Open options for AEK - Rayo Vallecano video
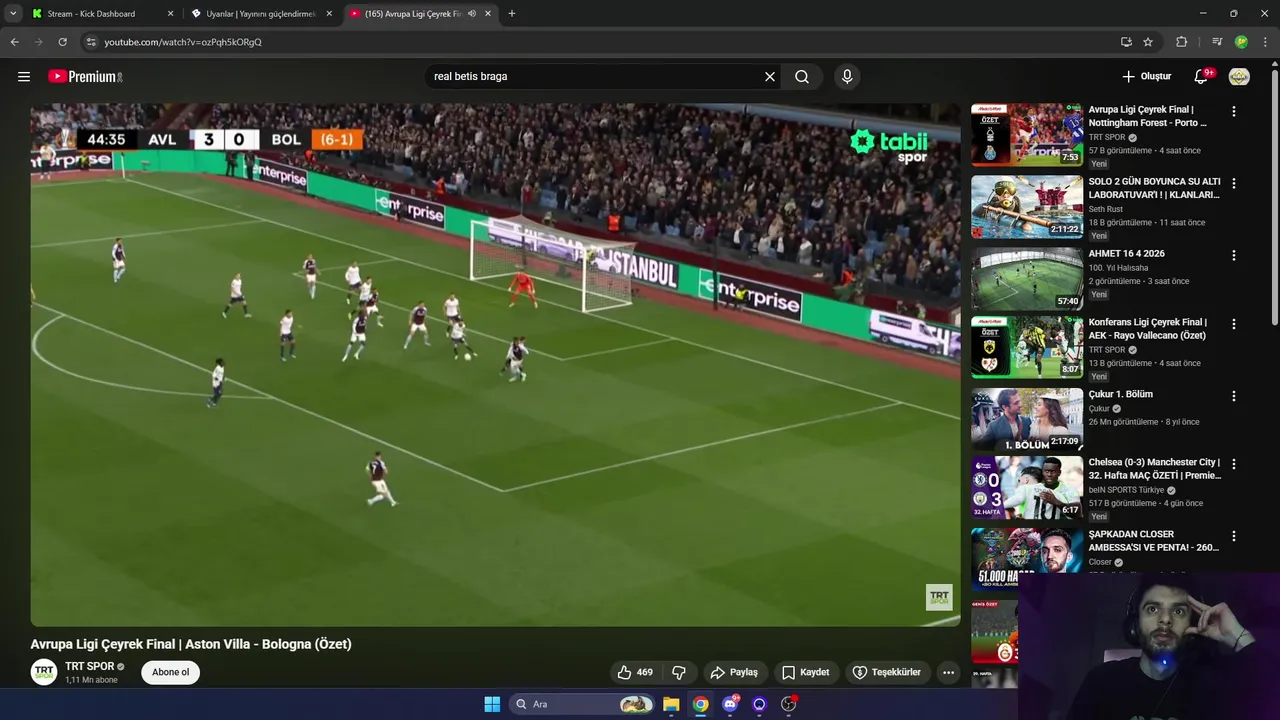Image resolution: width=1280 pixels, height=720 pixels. [1233, 325]
